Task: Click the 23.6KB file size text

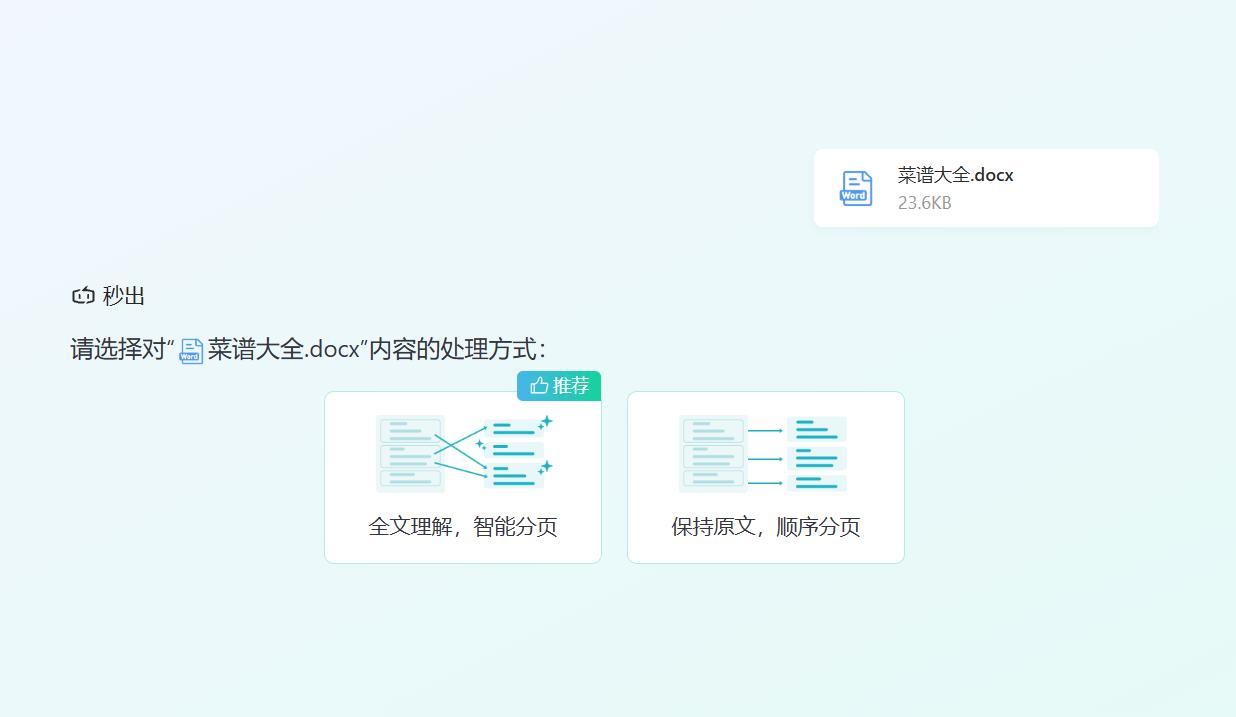Action: (x=924, y=203)
